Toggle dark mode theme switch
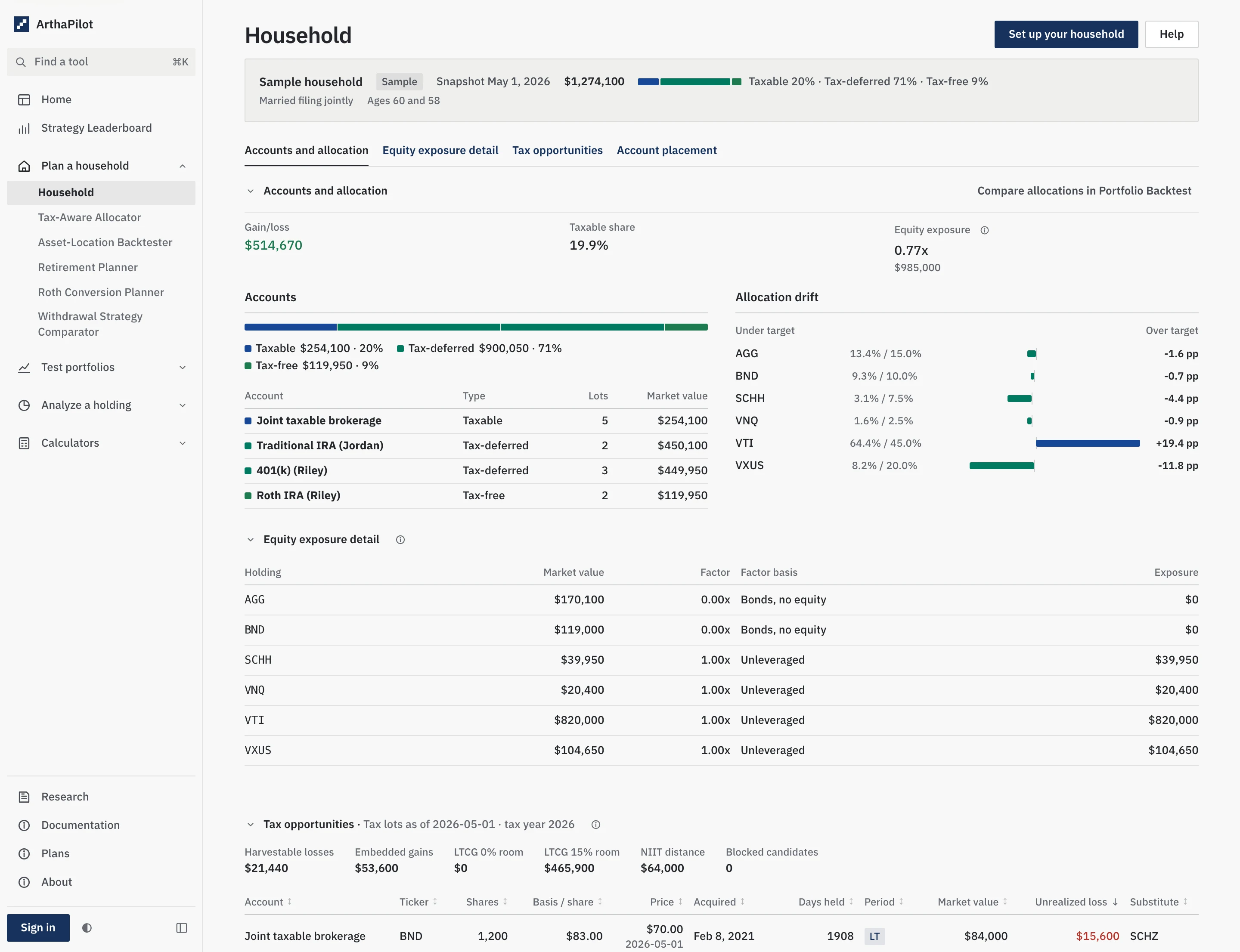Viewport: 1240px width, 952px height. (x=87, y=927)
